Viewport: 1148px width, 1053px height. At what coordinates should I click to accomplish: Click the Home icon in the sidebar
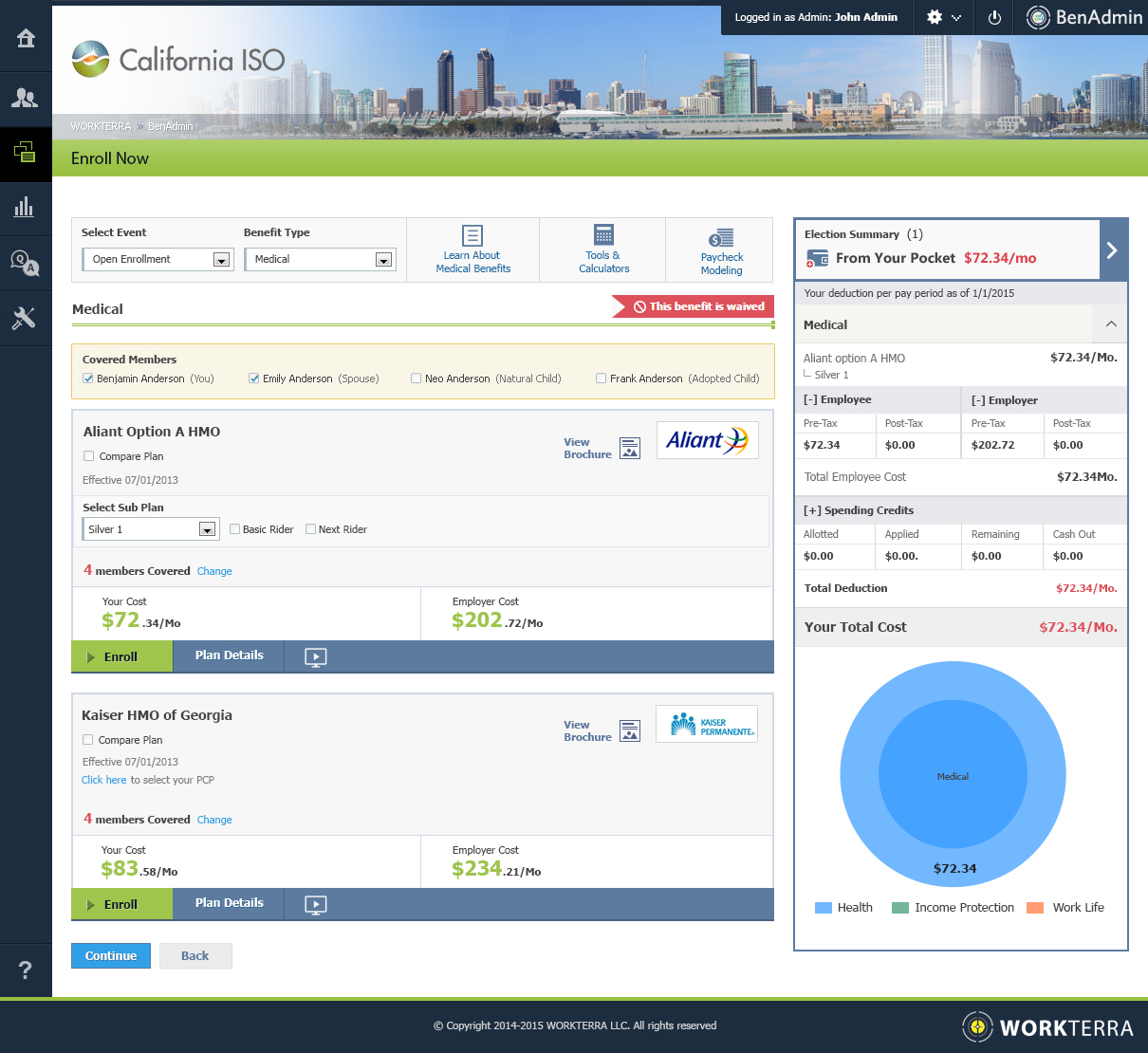[26, 38]
